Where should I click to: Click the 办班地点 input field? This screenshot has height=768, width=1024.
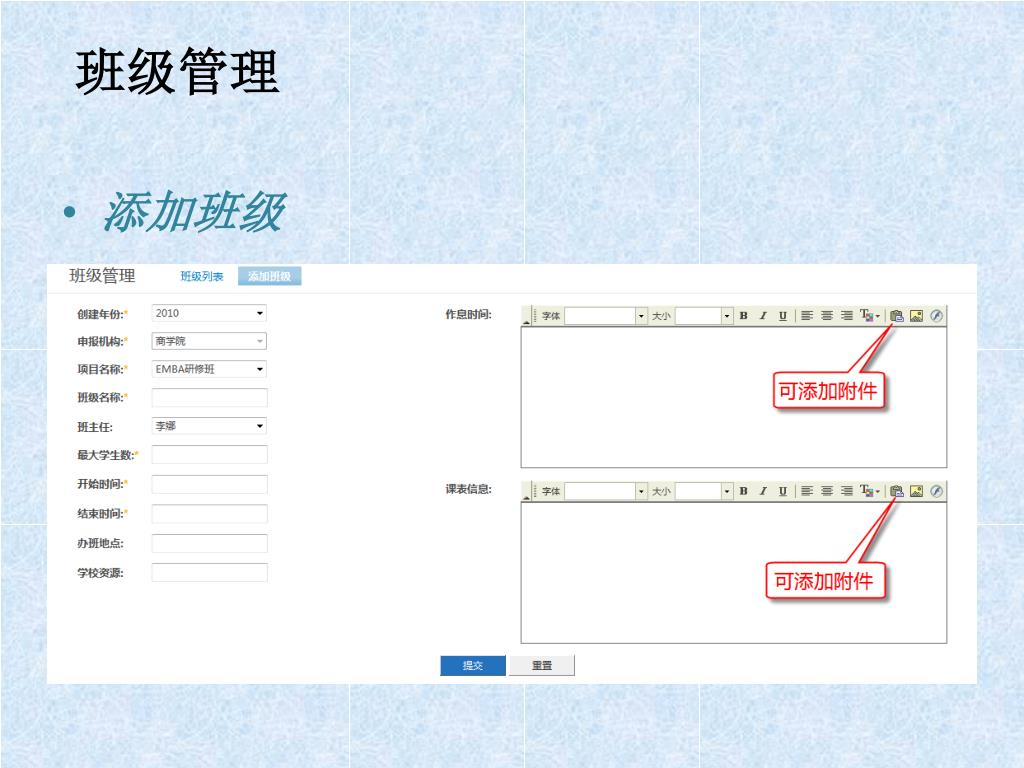click(x=209, y=543)
